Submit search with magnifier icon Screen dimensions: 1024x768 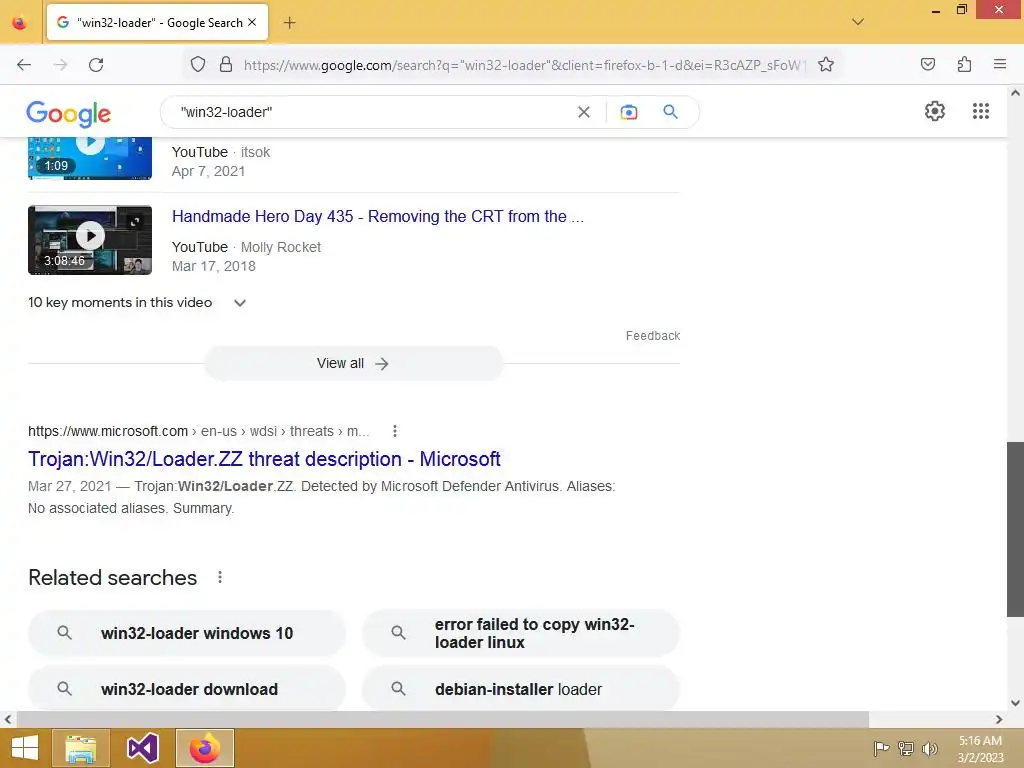pyautogui.click(x=670, y=112)
